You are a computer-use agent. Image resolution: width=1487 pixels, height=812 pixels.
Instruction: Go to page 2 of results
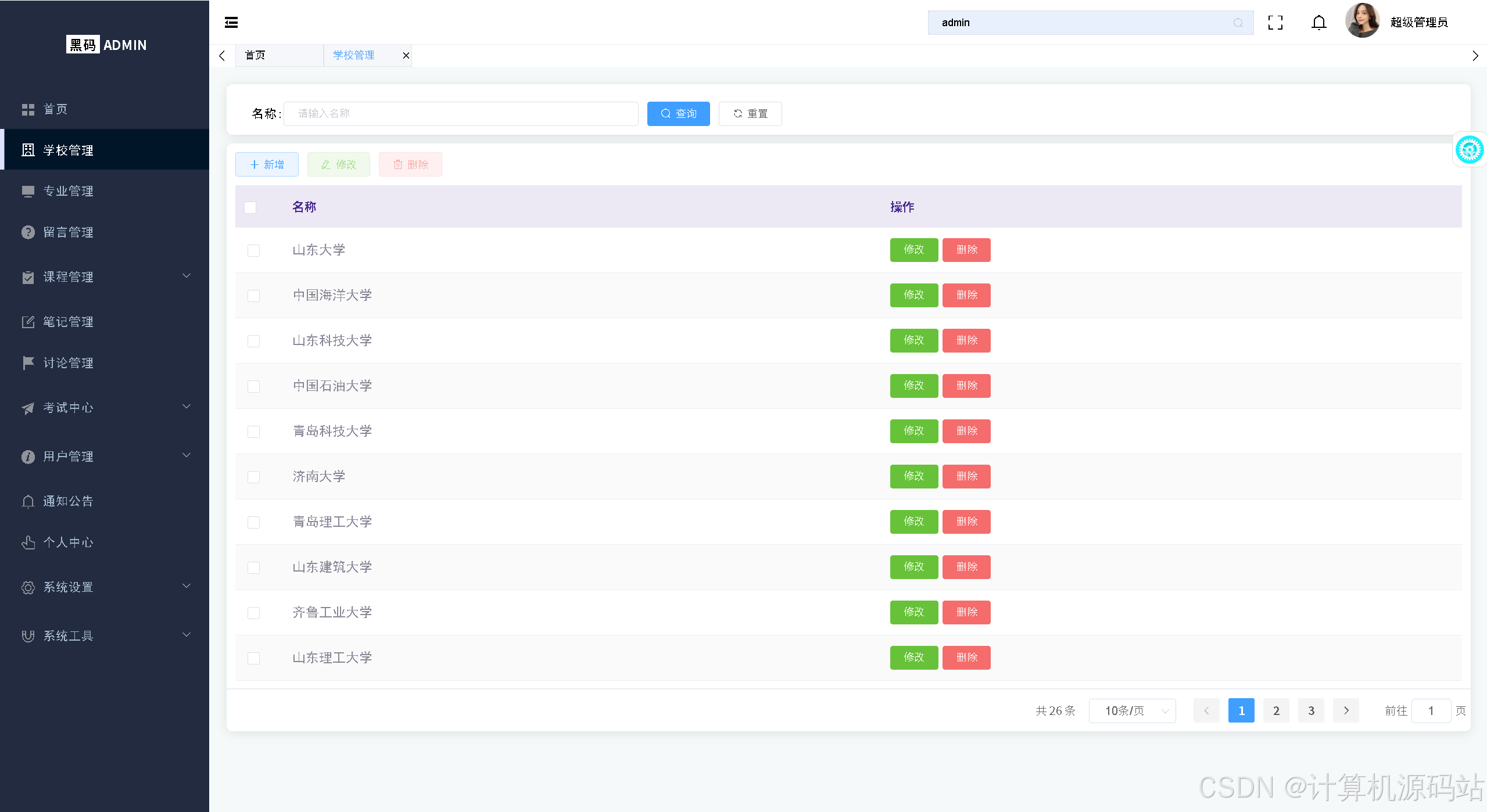click(x=1276, y=711)
